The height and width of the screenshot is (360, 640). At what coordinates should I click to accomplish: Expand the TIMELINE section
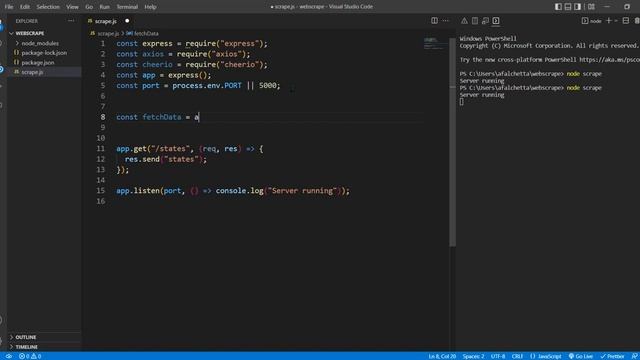(x=27, y=347)
